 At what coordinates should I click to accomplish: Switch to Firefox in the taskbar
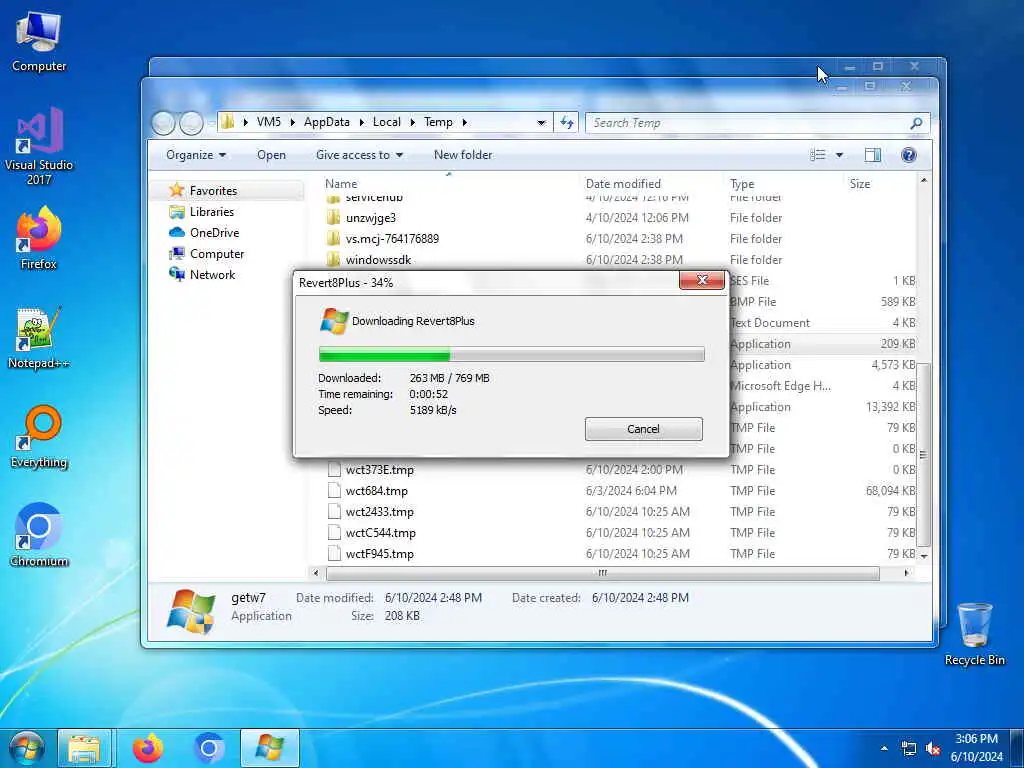tap(148, 748)
